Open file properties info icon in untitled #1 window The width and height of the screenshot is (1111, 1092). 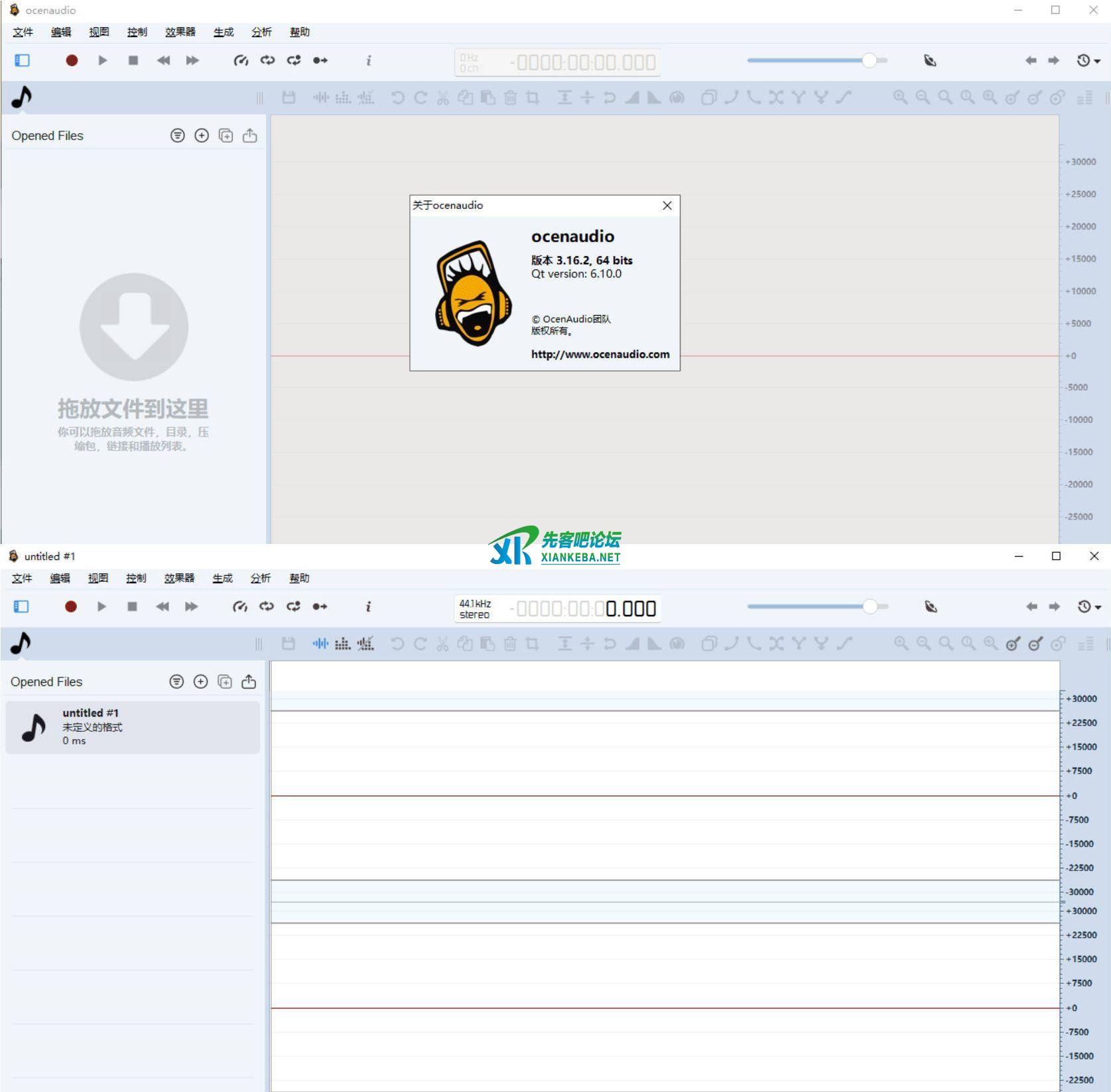368,606
